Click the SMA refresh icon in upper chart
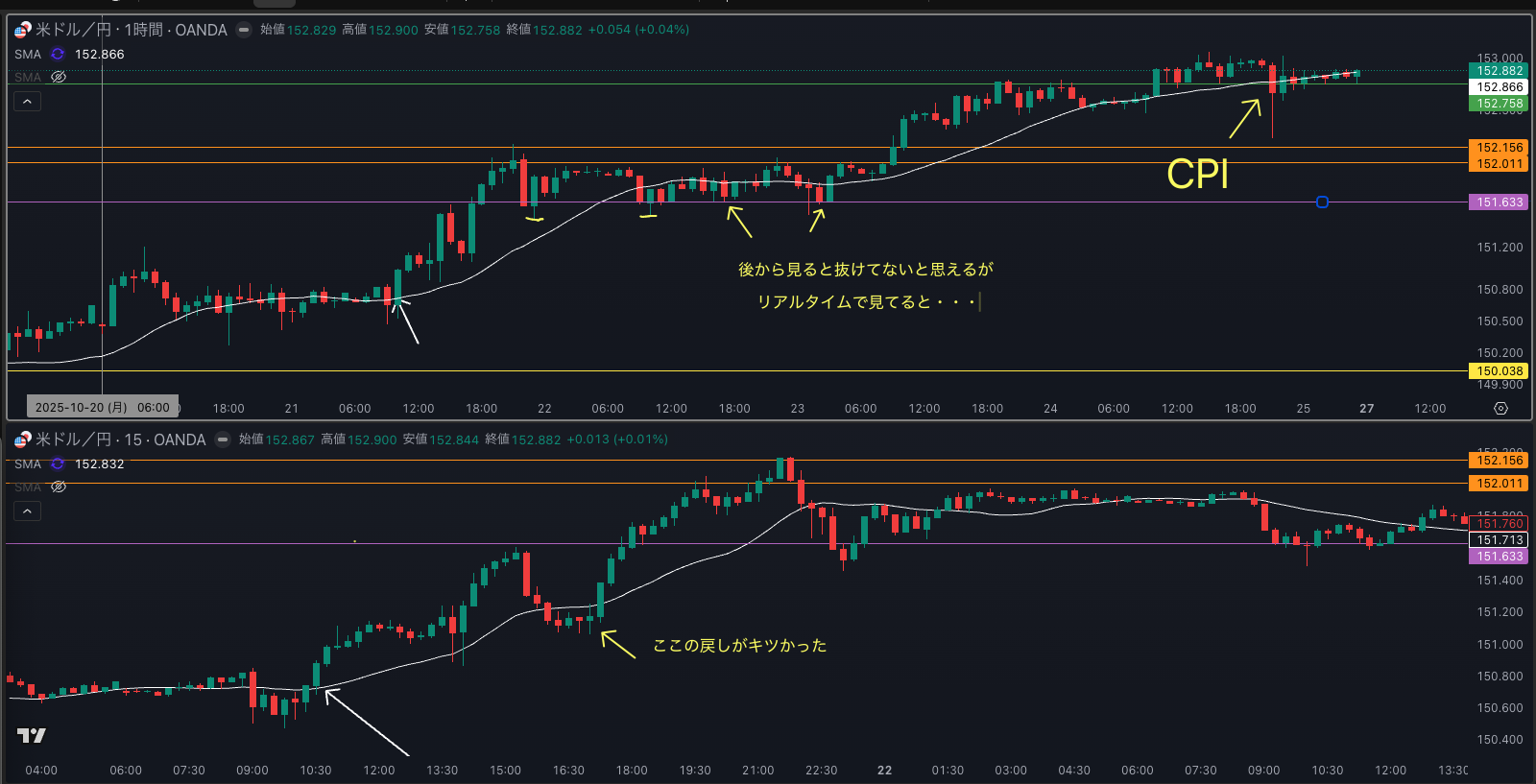1536x784 pixels. (x=58, y=55)
